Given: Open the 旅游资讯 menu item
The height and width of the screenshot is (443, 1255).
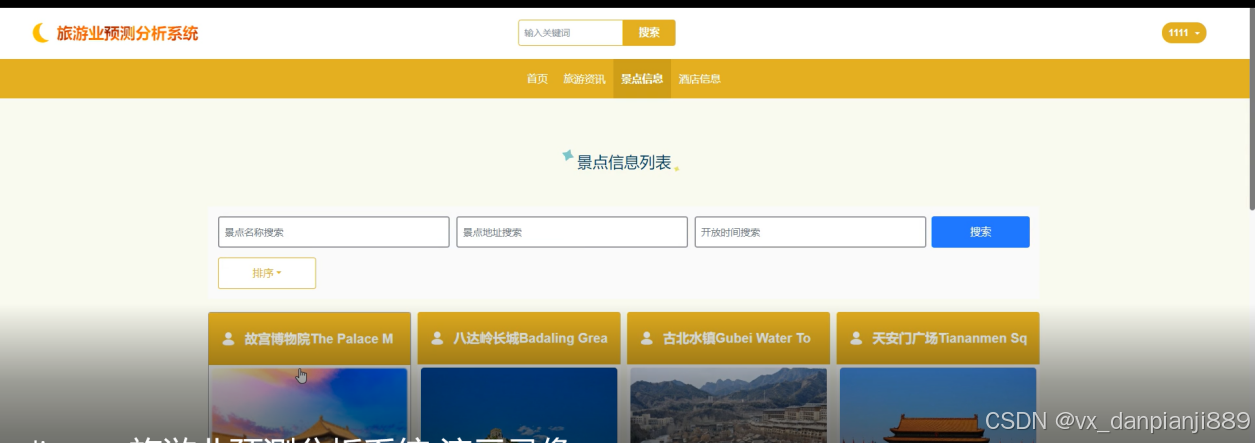Looking at the screenshot, I should [x=584, y=79].
